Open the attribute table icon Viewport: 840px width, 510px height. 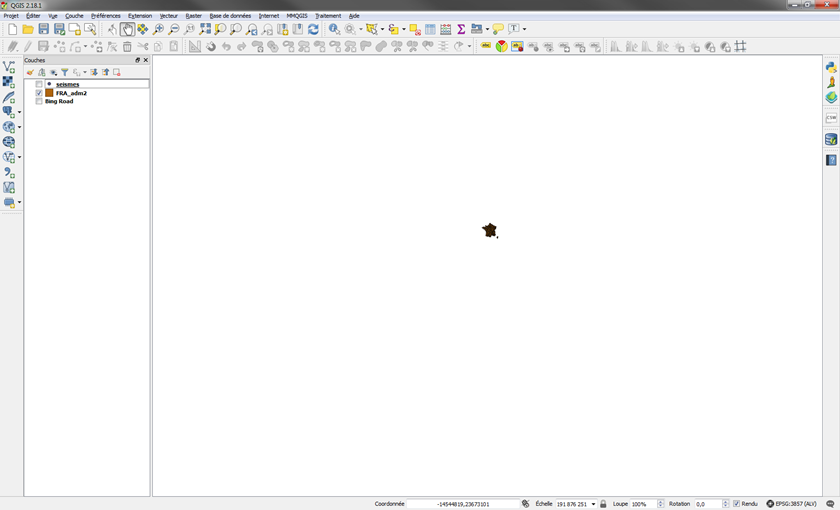(x=430, y=30)
